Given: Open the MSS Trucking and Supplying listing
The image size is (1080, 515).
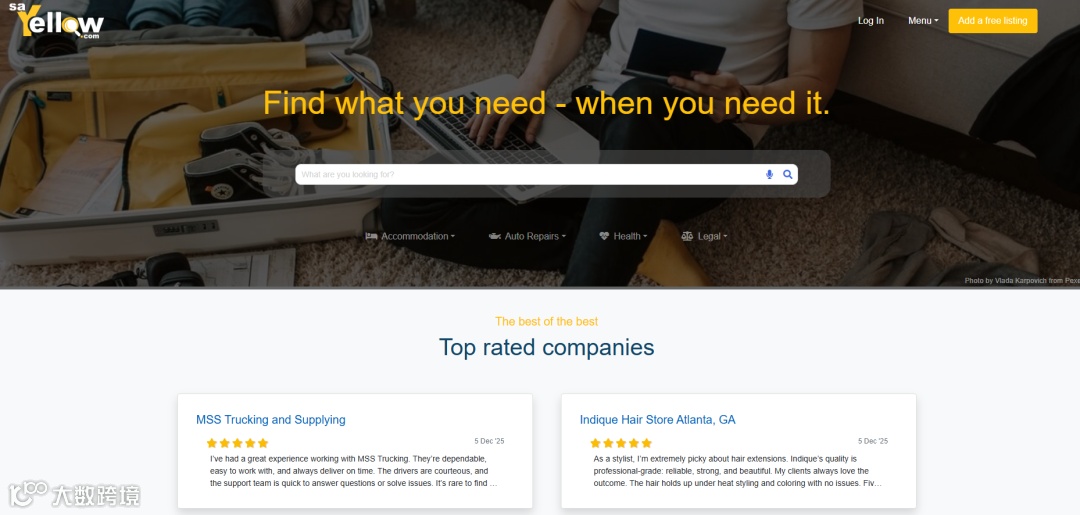Looking at the screenshot, I should tap(271, 419).
